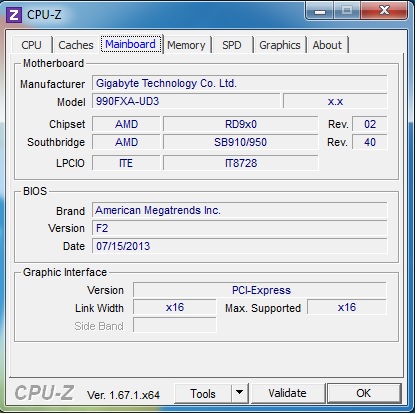Click the disabled maximize button
The width and height of the screenshot is (417, 414).
[x=347, y=11]
